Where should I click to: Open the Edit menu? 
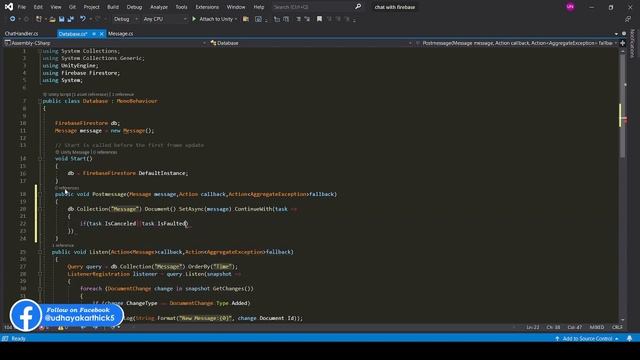coord(38,7)
